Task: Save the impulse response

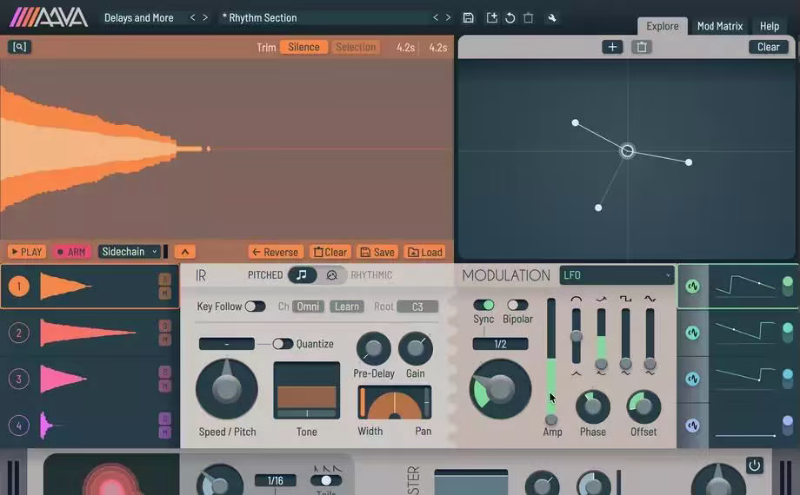Action: 378,252
